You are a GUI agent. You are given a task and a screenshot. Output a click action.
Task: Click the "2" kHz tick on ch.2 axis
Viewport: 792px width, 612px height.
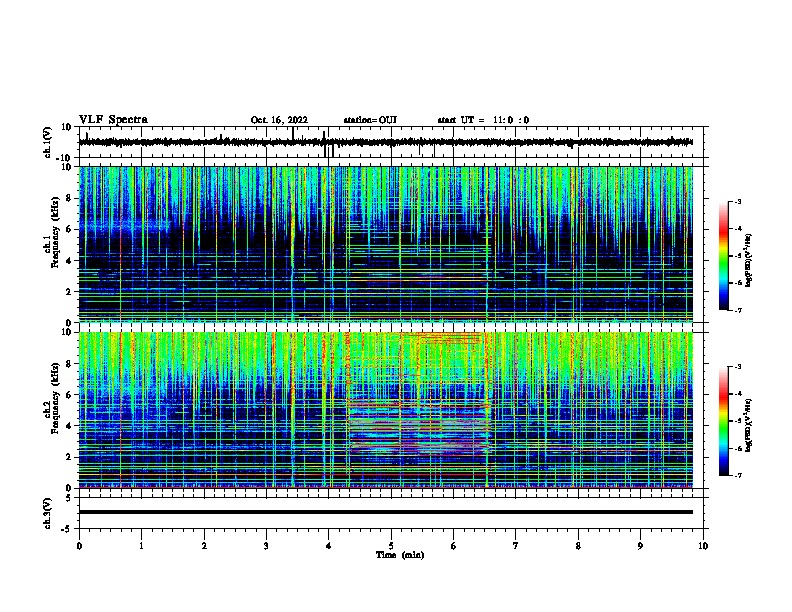[x=70, y=457]
